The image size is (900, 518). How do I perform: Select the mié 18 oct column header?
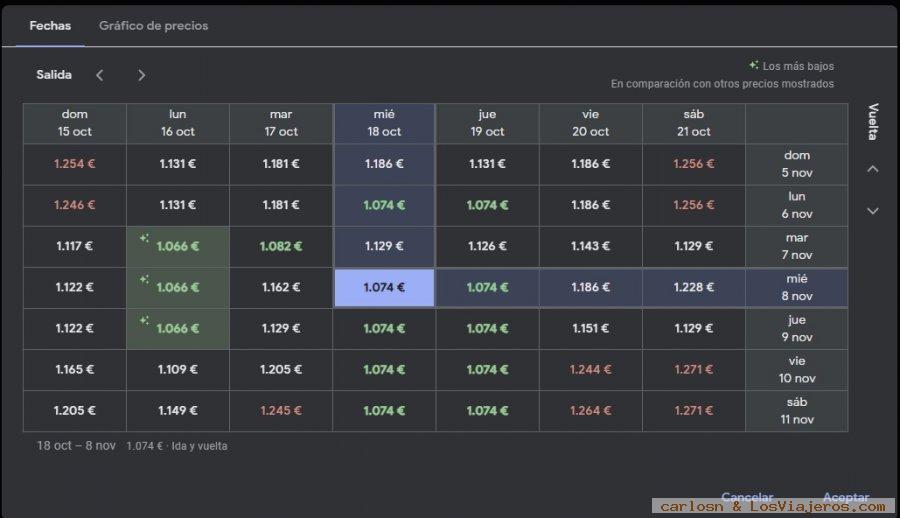click(384, 123)
